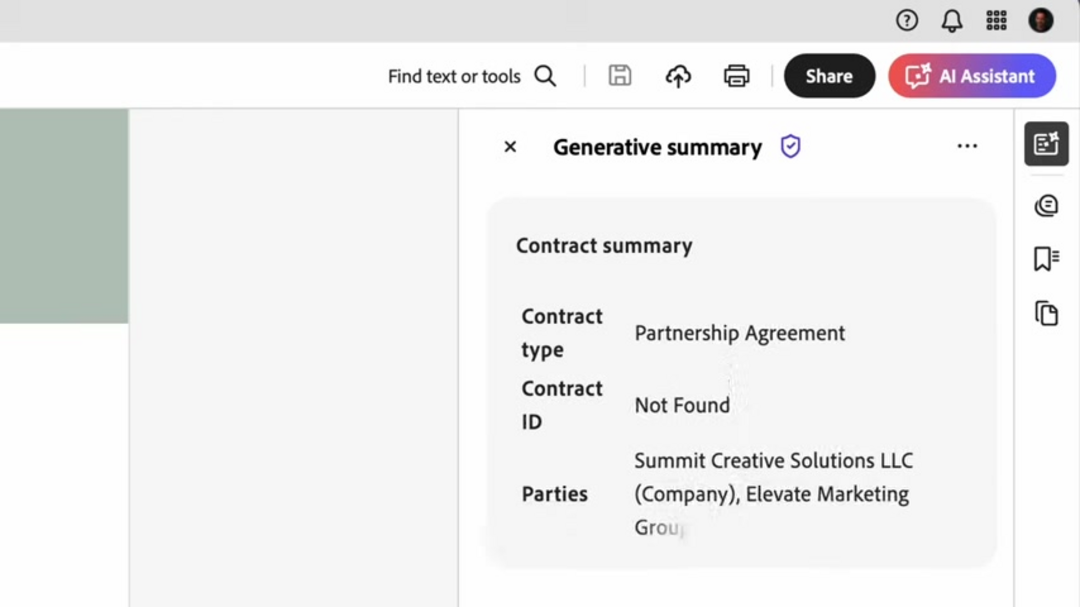The image size is (1080, 607).
Task: Open the AI Assistant button
Action: click(x=972, y=76)
